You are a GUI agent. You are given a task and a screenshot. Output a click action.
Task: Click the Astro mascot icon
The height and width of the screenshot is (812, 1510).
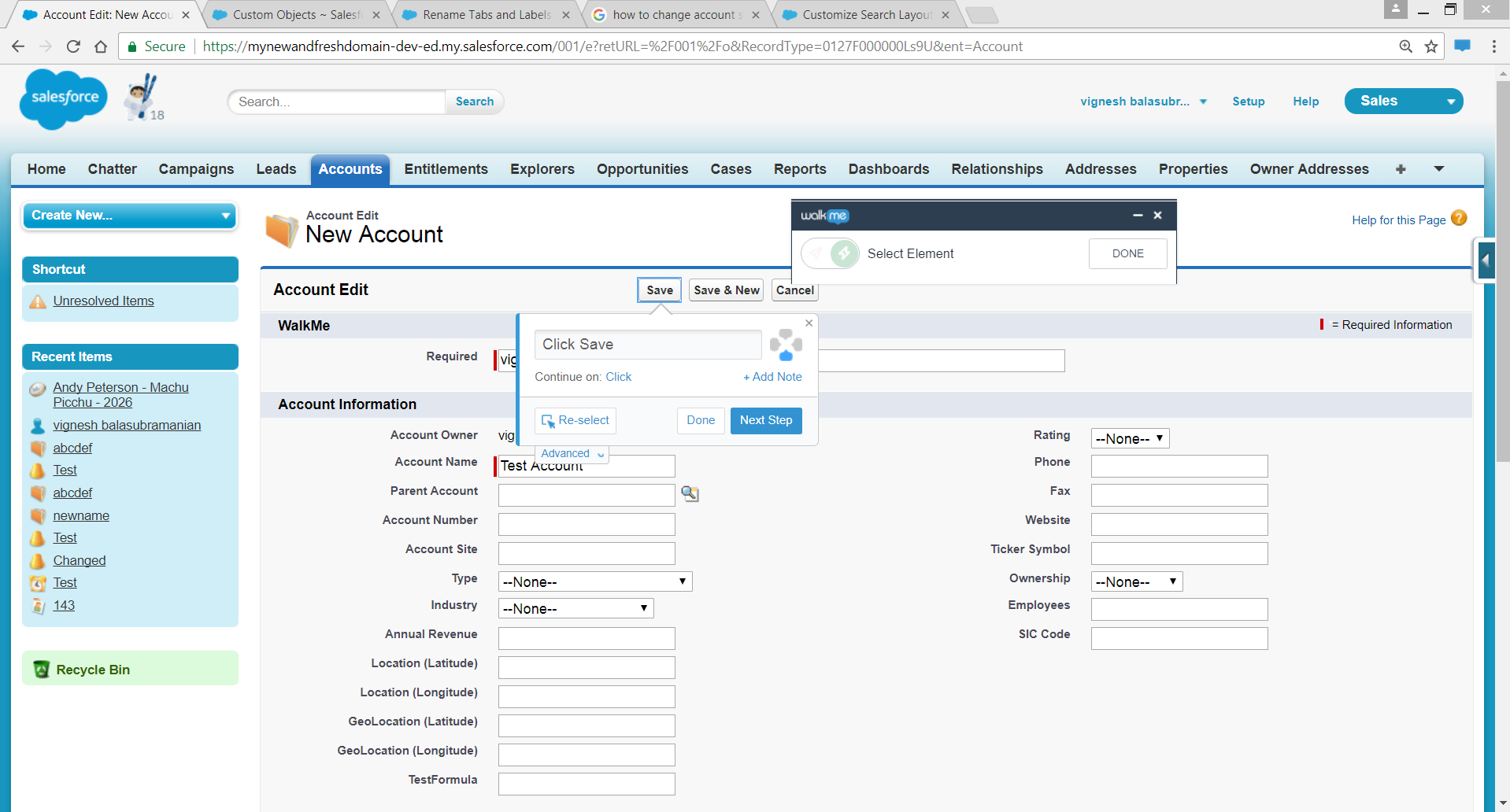pyautogui.click(x=141, y=96)
